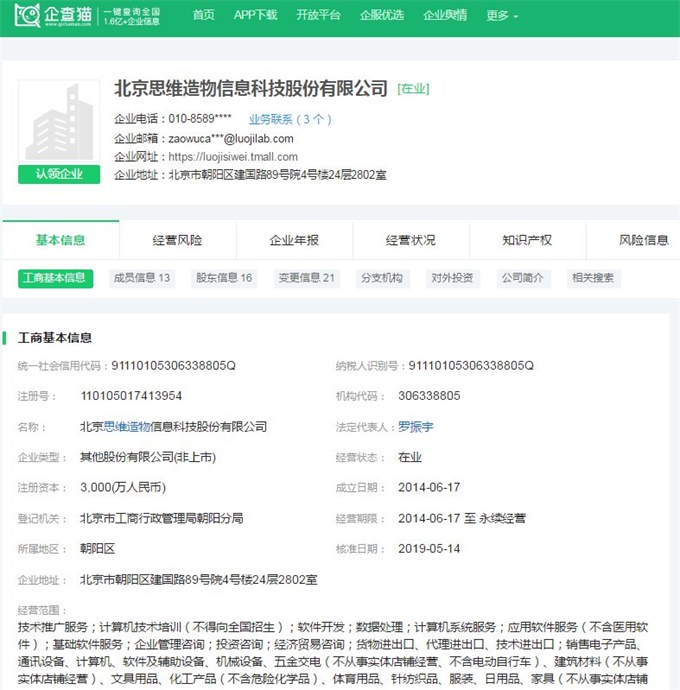Click the green 认领企业 button

click(59, 174)
